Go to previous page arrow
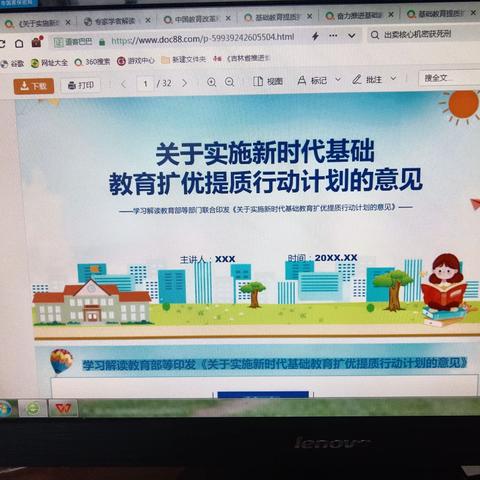Viewport: 480px width, 480px height. 124,84
